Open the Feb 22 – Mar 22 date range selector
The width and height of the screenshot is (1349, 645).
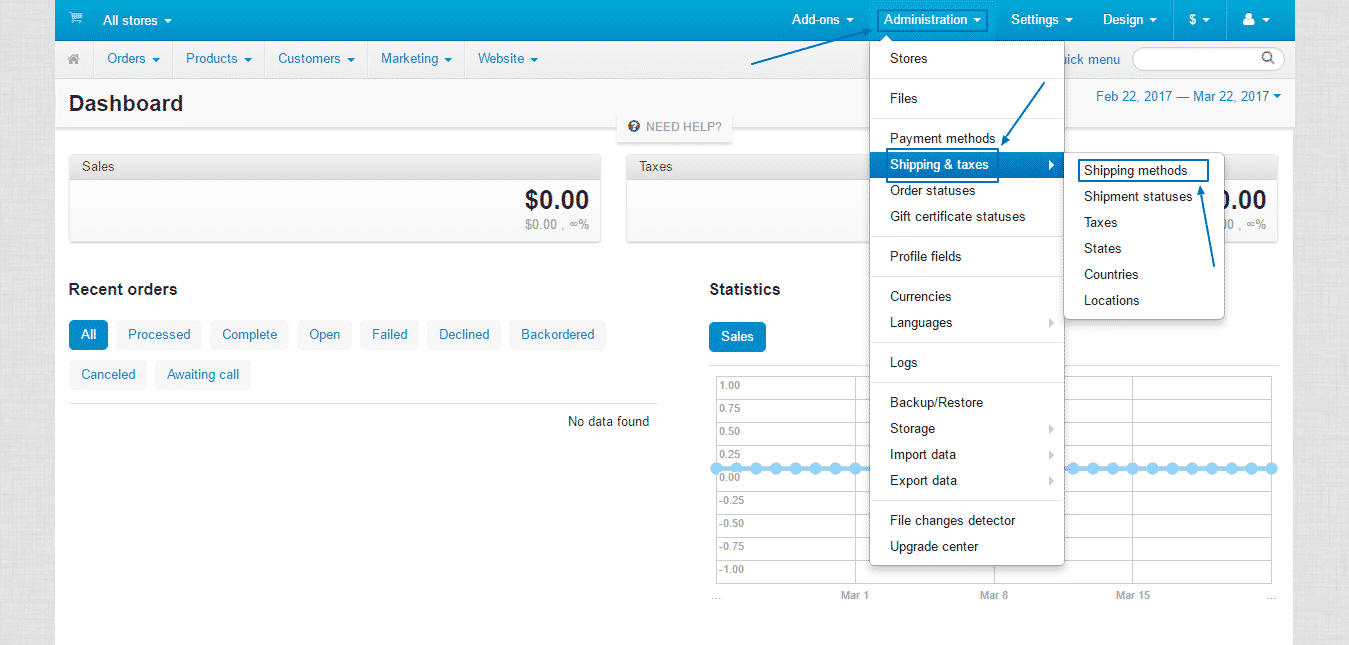pyautogui.click(x=1186, y=96)
